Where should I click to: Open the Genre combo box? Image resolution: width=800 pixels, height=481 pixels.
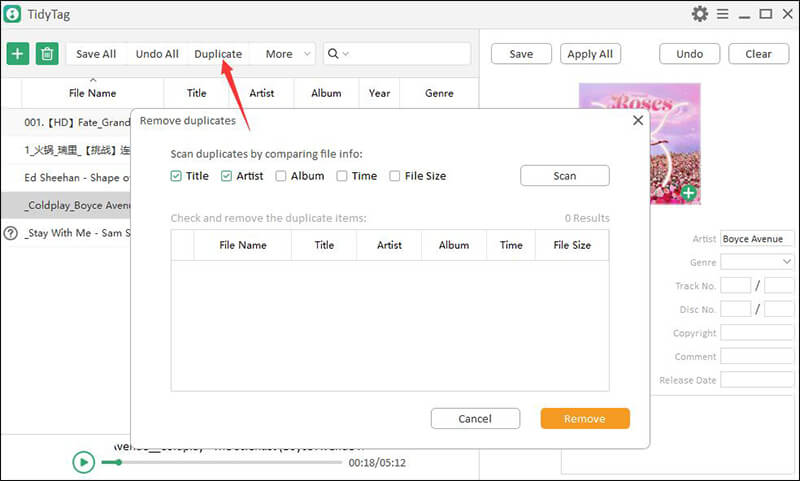coord(757,262)
